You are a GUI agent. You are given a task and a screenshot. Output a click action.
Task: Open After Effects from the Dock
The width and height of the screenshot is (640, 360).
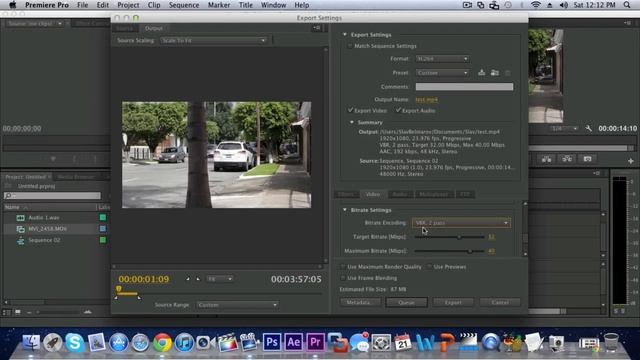pos(293,342)
